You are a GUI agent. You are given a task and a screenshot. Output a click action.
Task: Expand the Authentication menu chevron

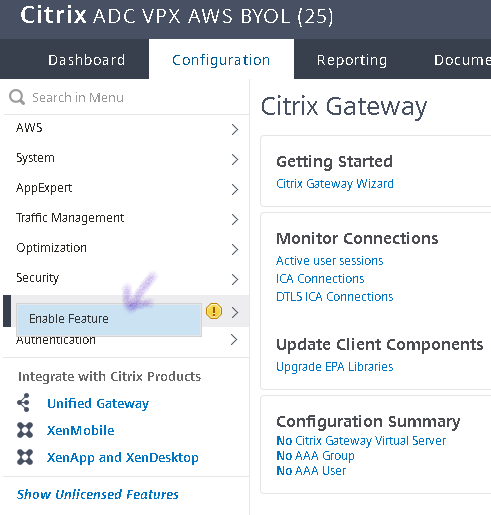pos(234,340)
